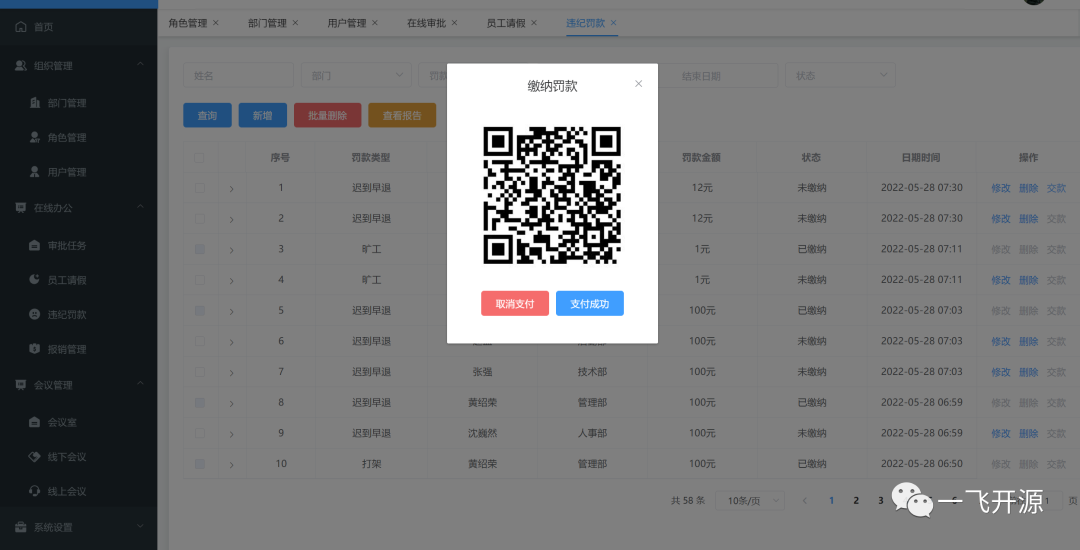This screenshot has height=550, width=1080.
Task: Click the 取消支付 button
Action: [x=515, y=304]
